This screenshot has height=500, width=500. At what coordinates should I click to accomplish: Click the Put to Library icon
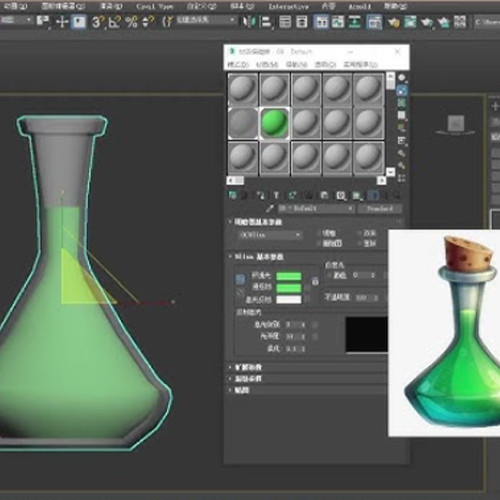coord(324,195)
